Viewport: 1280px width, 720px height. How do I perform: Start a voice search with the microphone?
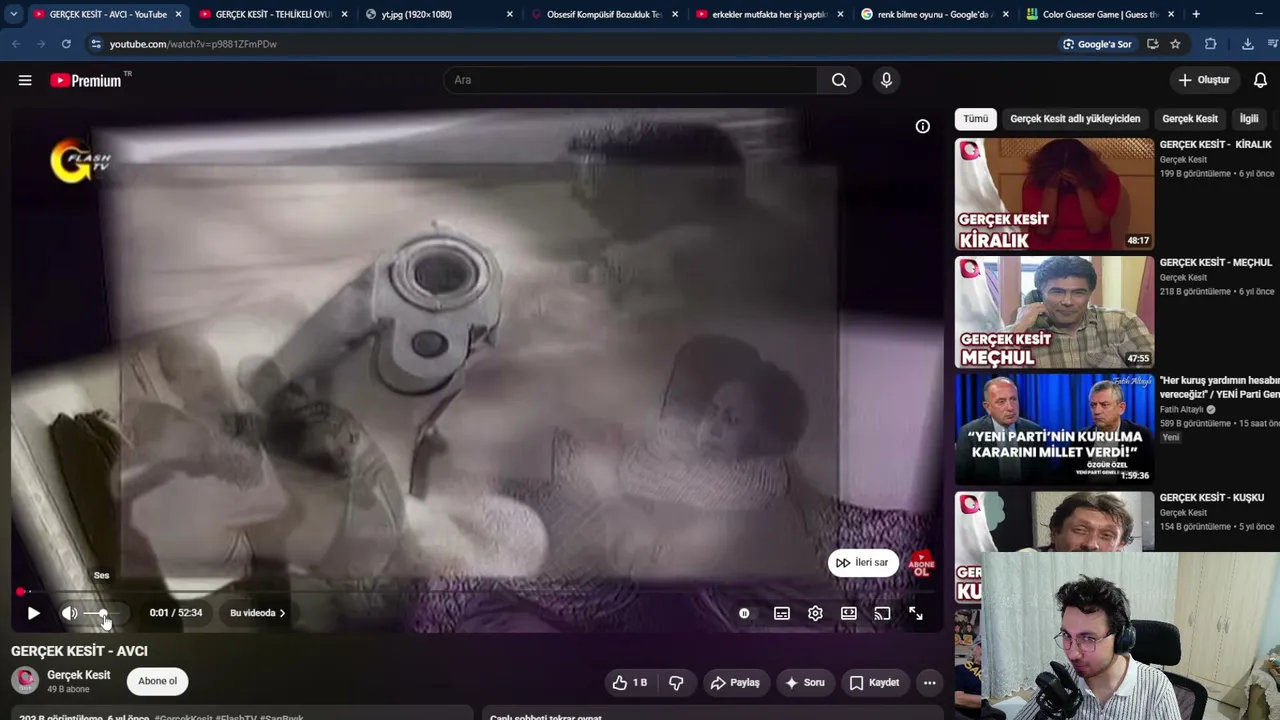(x=886, y=80)
